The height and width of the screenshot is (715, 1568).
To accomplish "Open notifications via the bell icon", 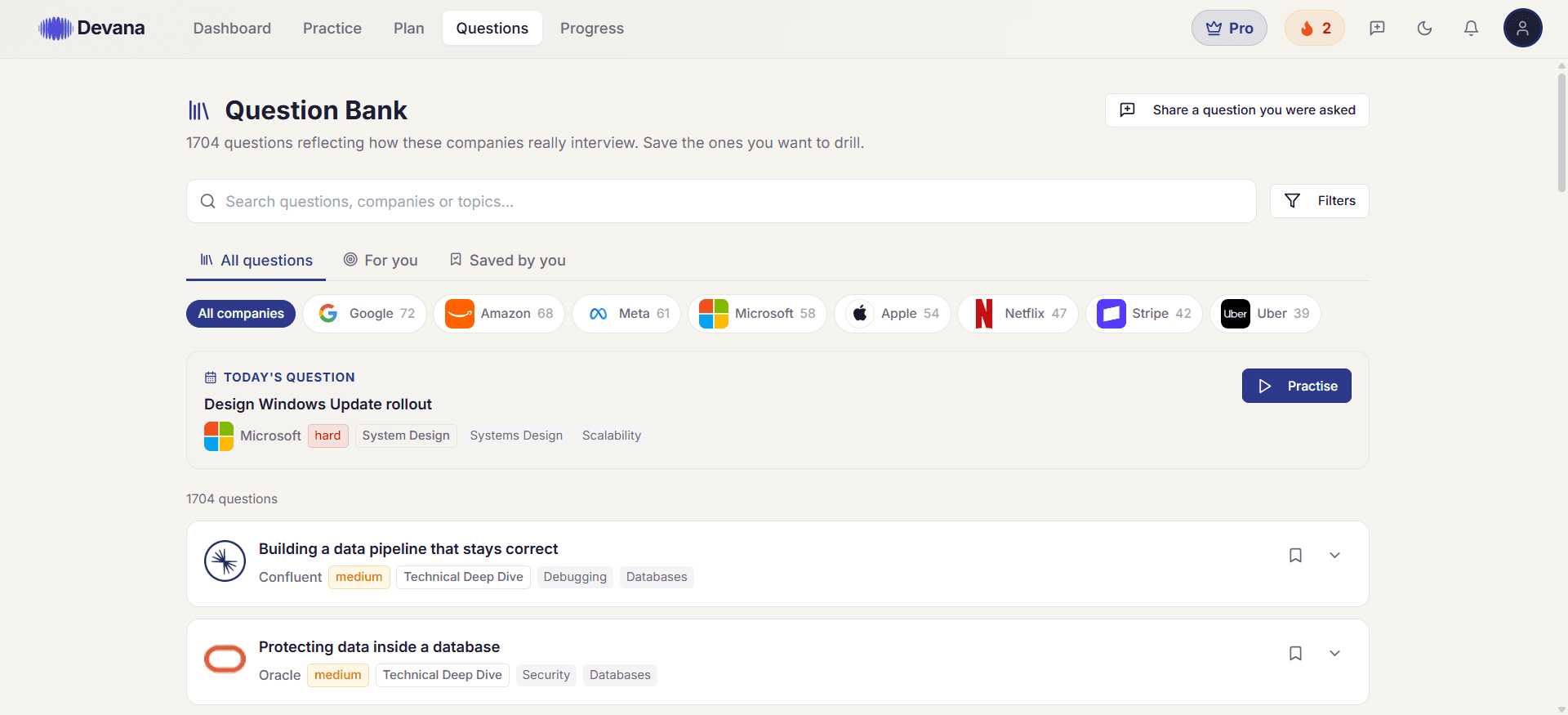I will click(x=1471, y=29).
